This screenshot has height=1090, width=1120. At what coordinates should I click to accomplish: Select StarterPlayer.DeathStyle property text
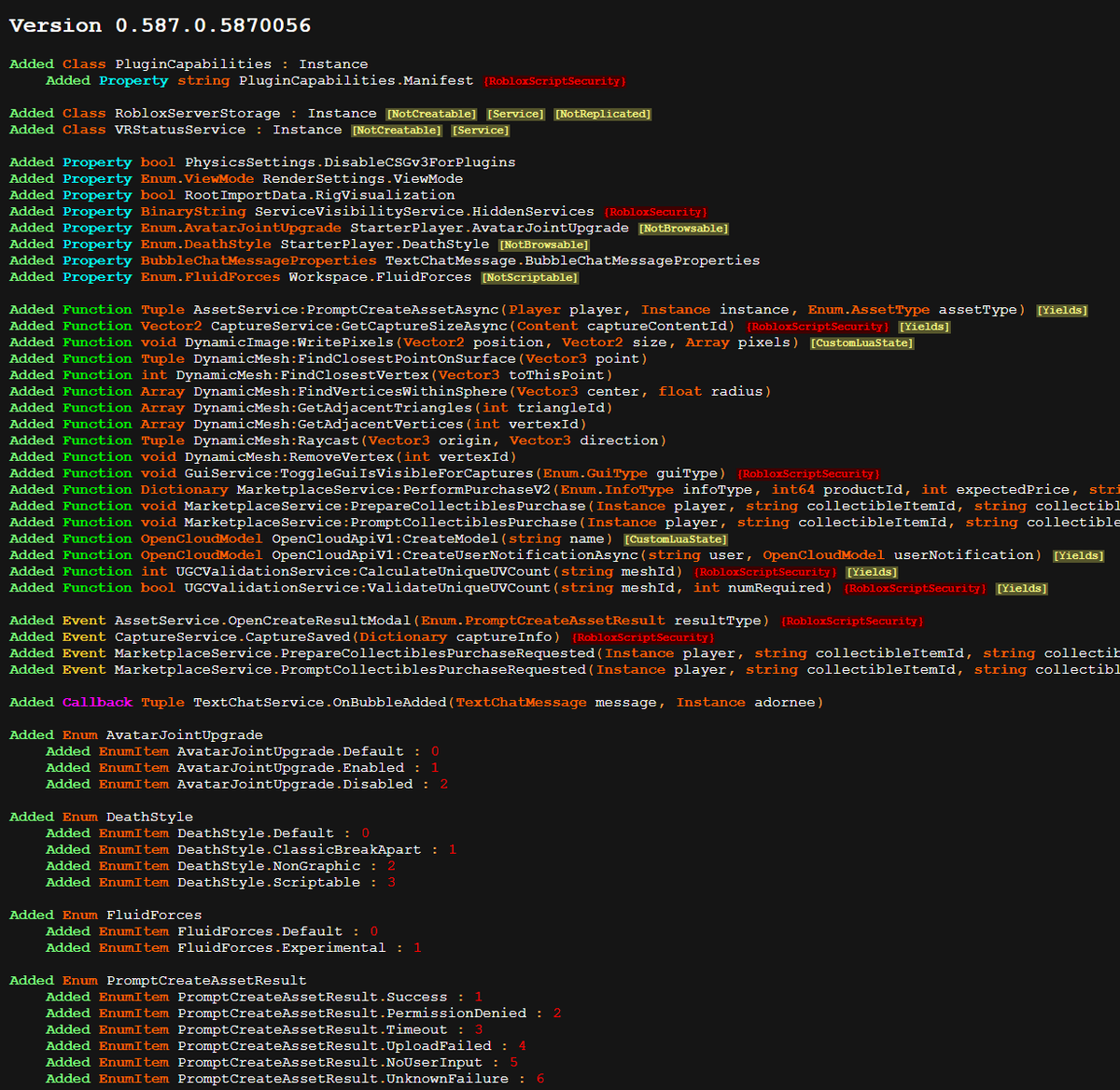(385, 245)
